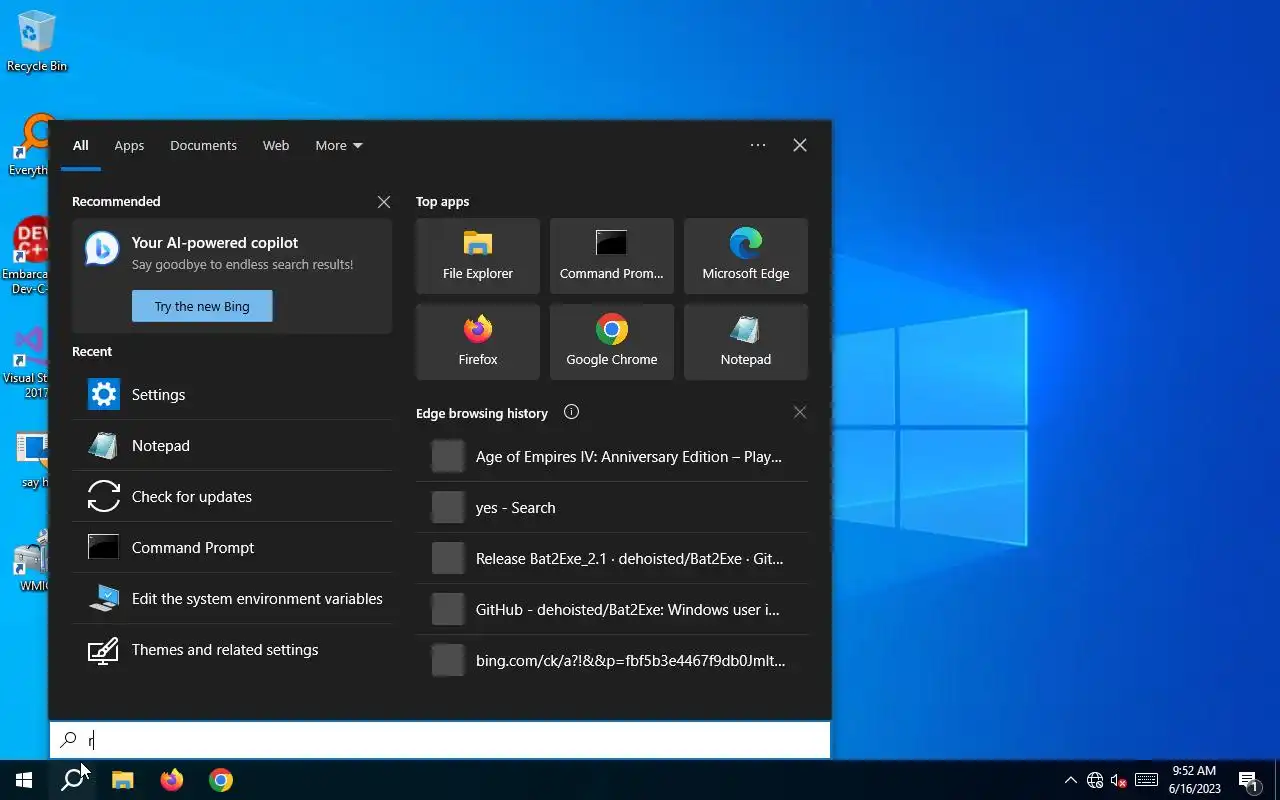This screenshot has width=1280, height=800.
Task: Expand the More filter dropdown
Action: click(x=339, y=145)
